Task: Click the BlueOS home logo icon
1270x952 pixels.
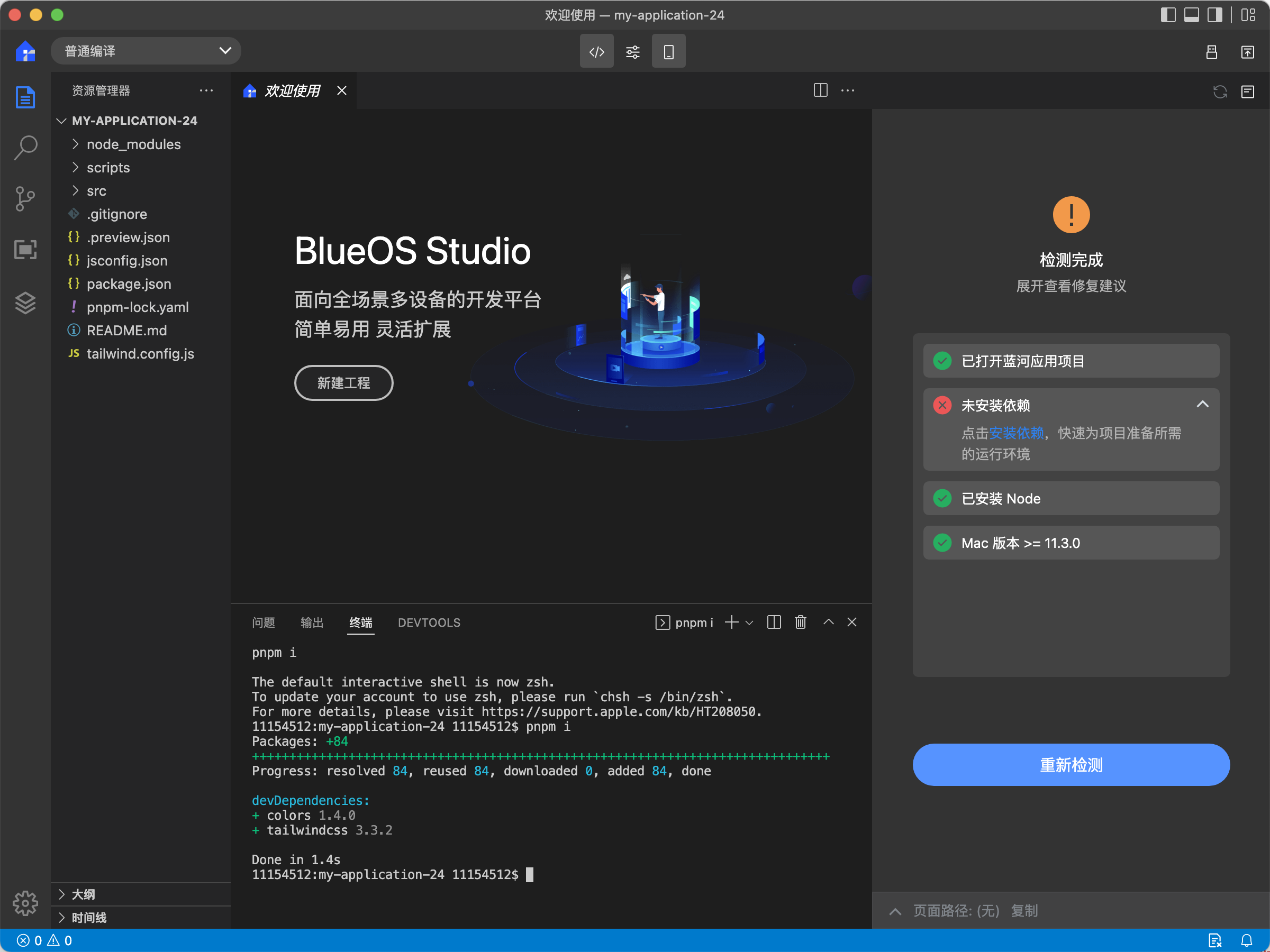Action: click(25, 51)
